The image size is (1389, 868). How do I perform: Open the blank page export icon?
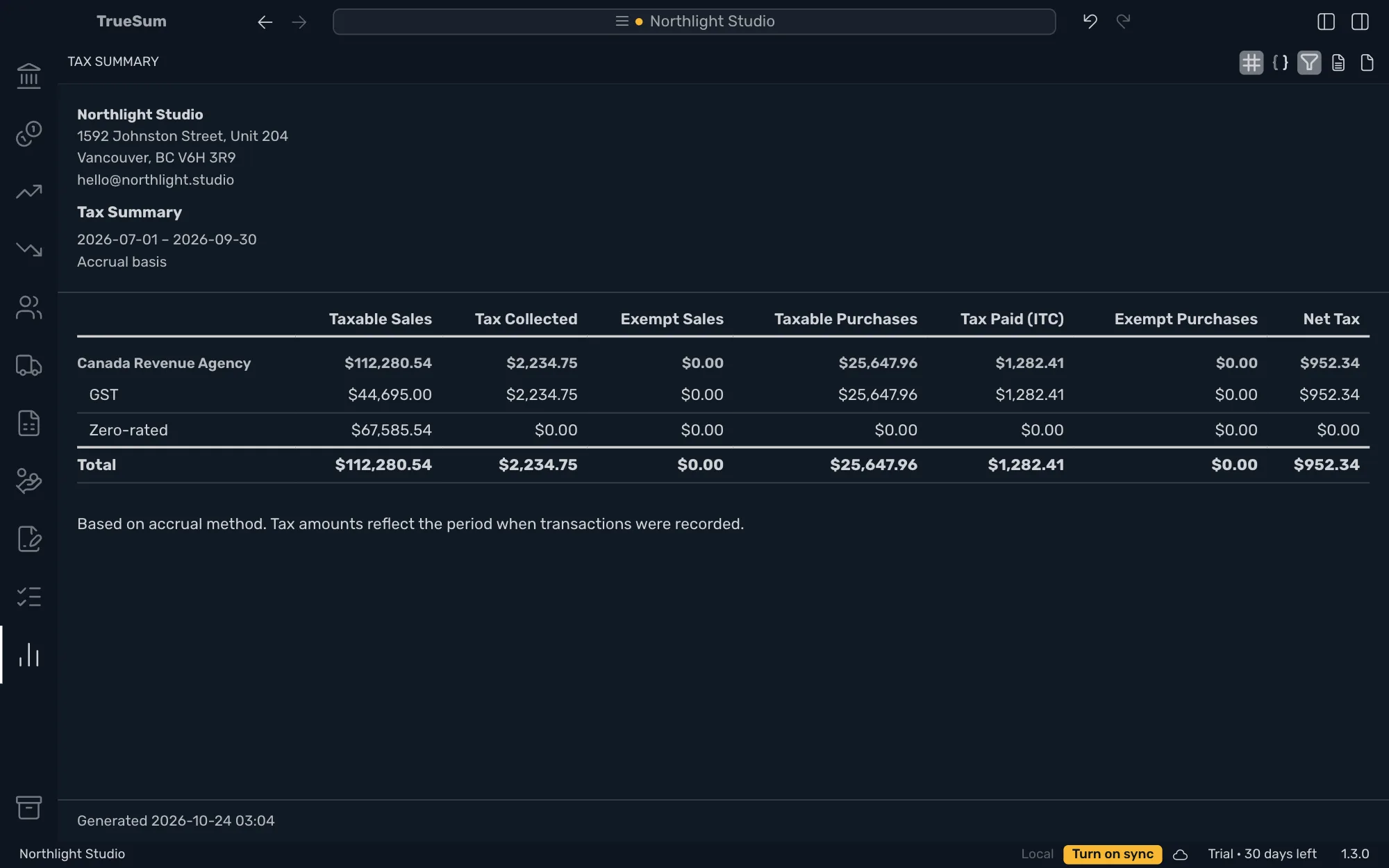(x=1367, y=62)
